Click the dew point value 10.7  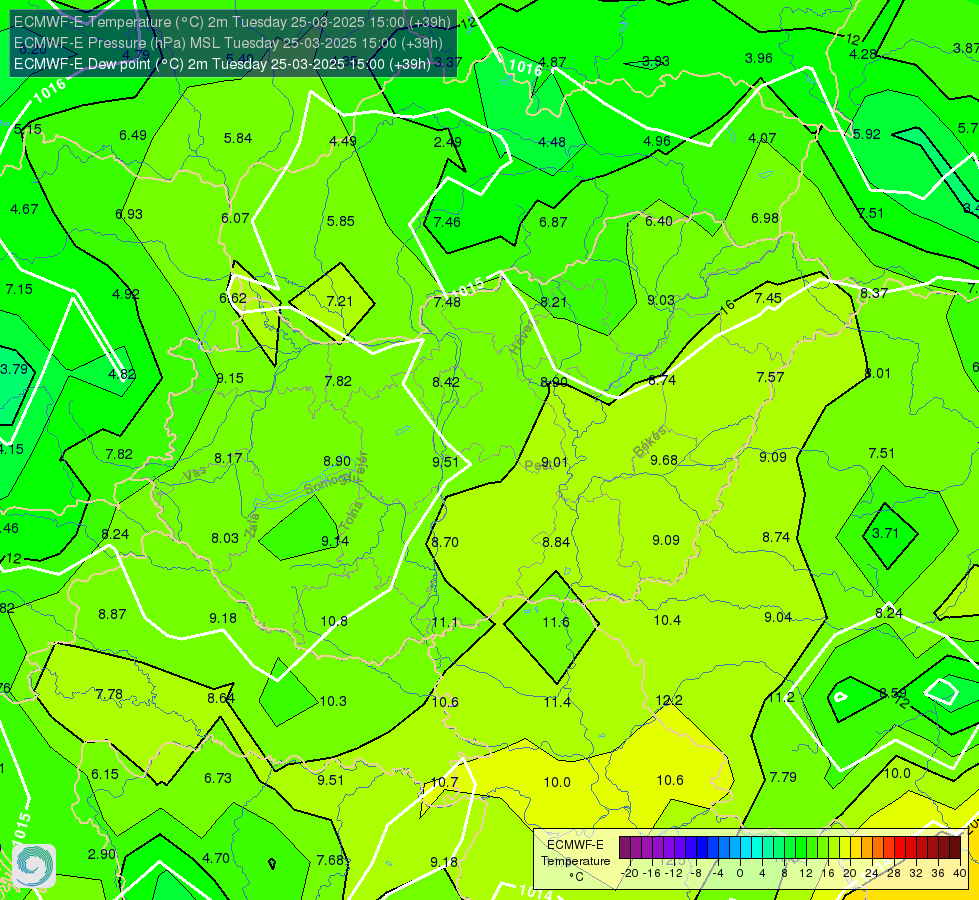coord(445,782)
